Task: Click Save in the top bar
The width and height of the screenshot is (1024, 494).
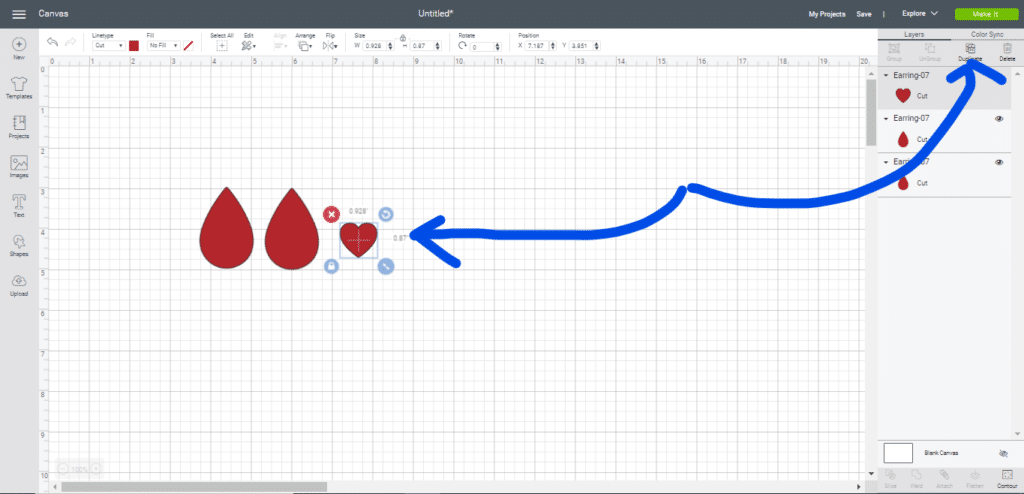Action: tap(863, 14)
